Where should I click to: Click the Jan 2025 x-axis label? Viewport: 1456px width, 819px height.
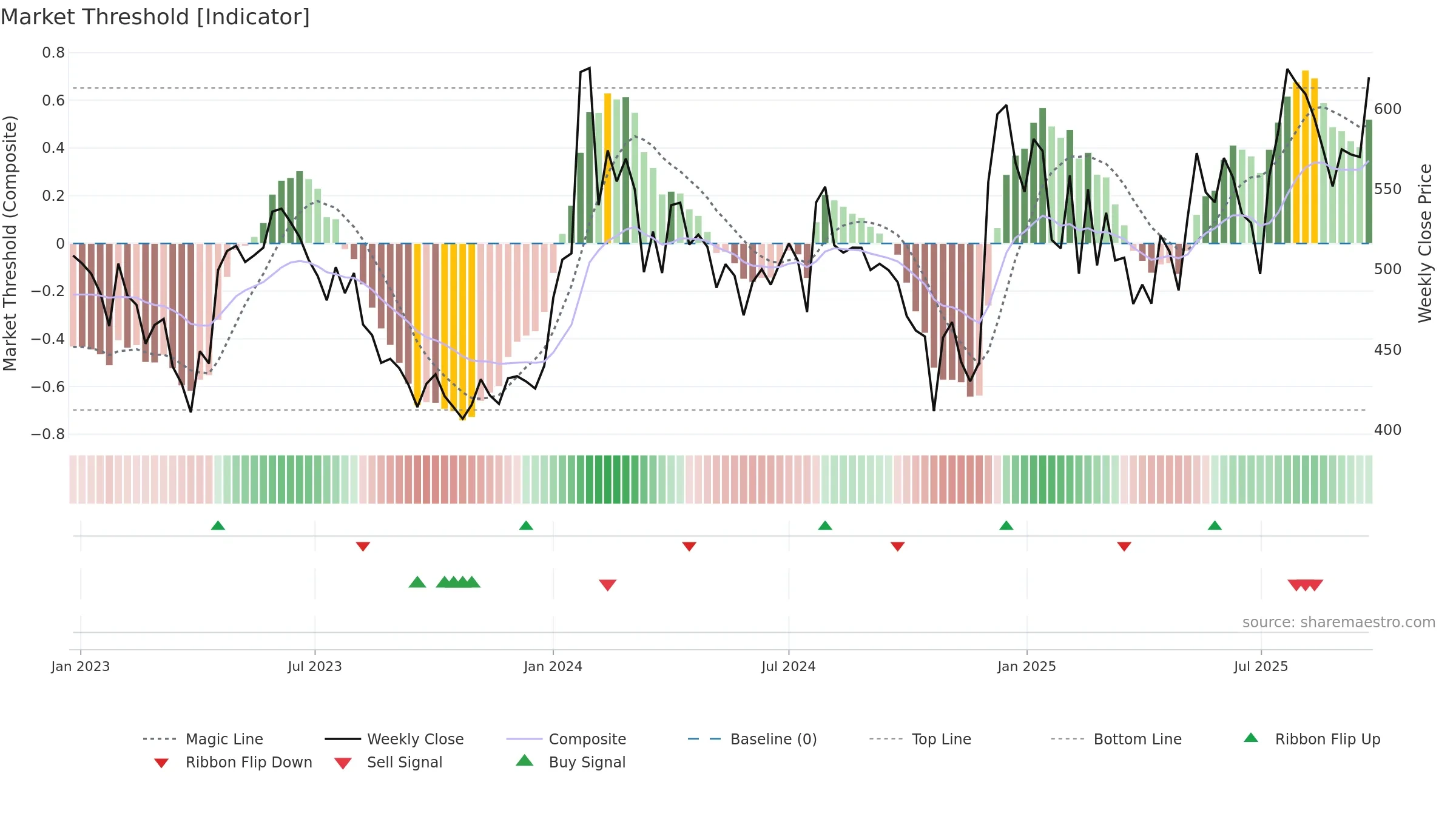[1027, 666]
